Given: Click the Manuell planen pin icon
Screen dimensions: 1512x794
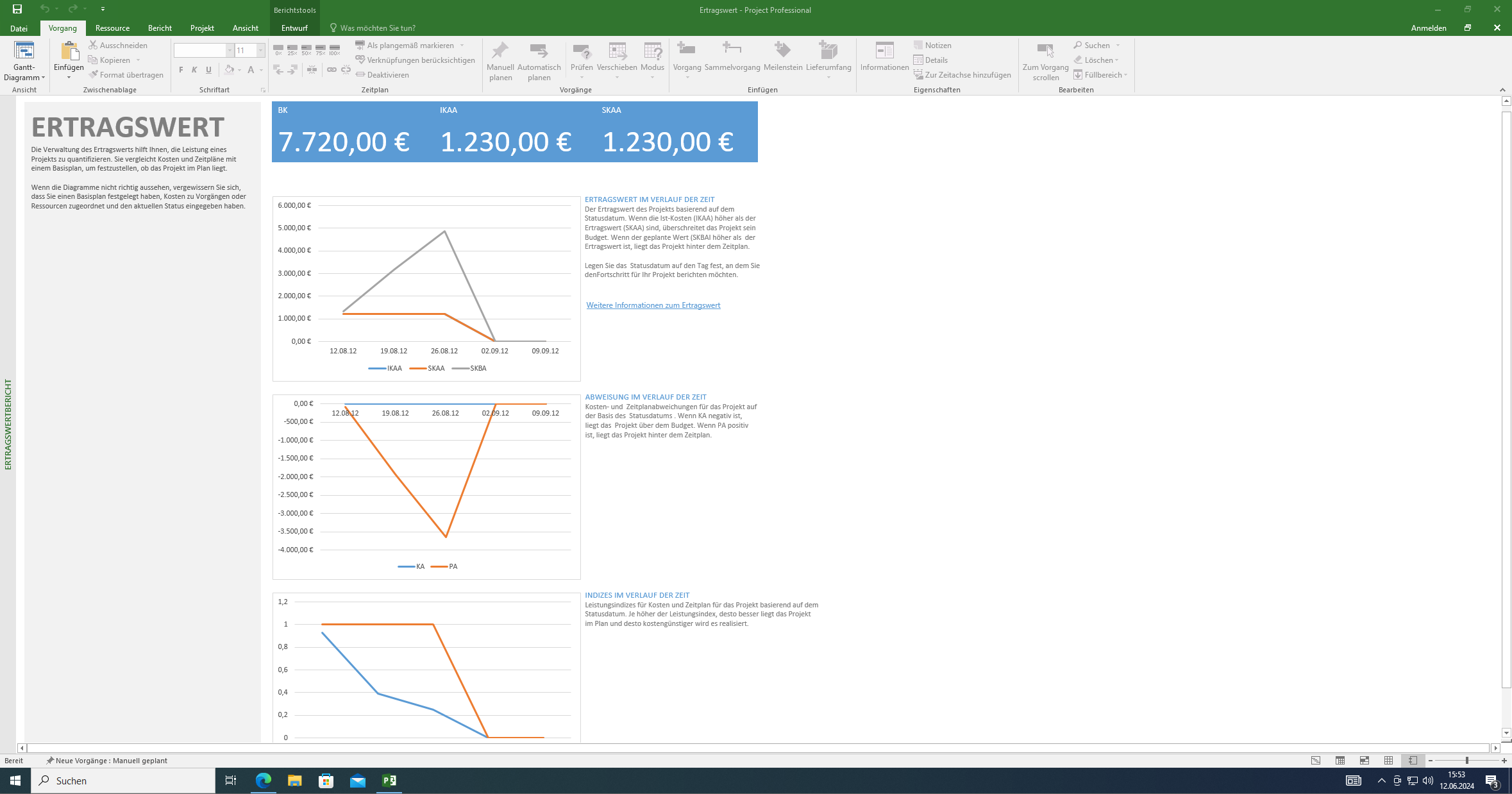Looking at the screenshot, I should [500, 51].
